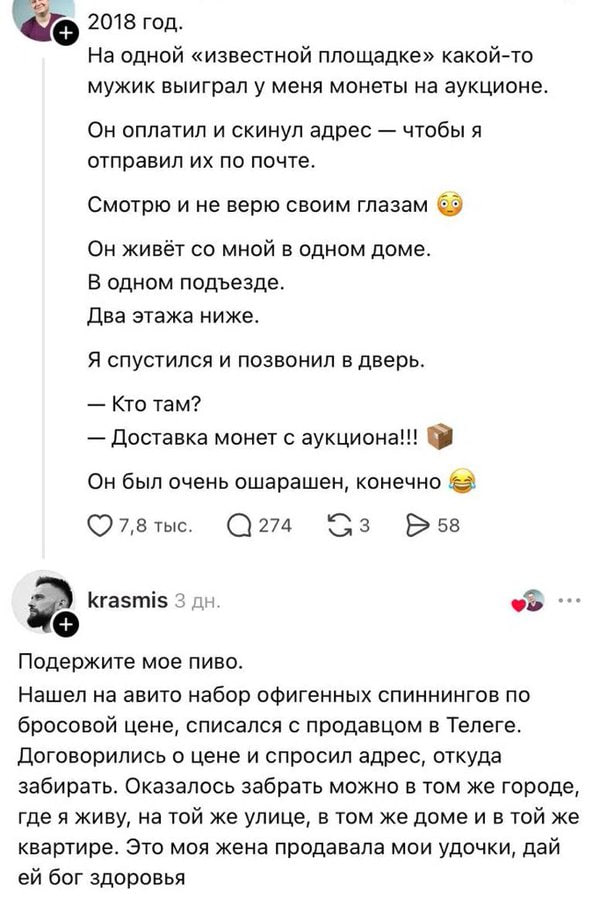600x900 pixels.
Task: Tap the share paper-plane icon
Action: (x=417, y=525)
